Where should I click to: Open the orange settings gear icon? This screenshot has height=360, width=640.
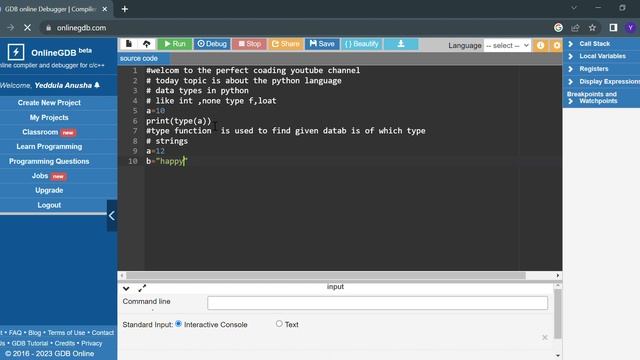(x=556, y=45)
